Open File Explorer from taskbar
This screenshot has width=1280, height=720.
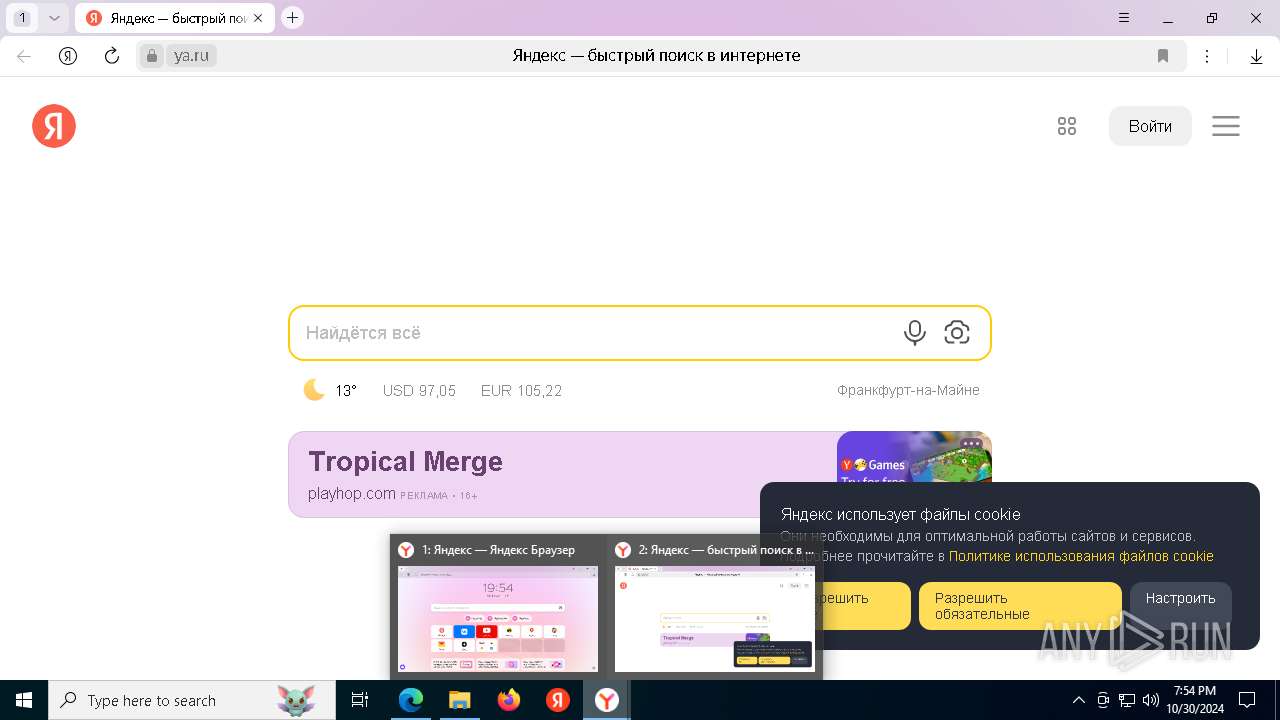[460, 700]
